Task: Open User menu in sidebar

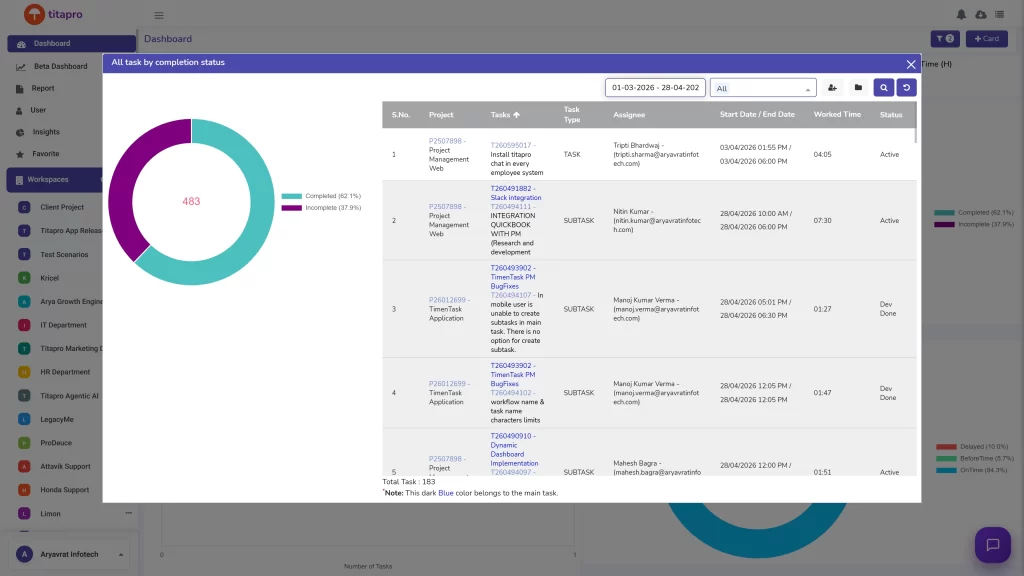Action: pyautogui.click(x=38, y=110)
